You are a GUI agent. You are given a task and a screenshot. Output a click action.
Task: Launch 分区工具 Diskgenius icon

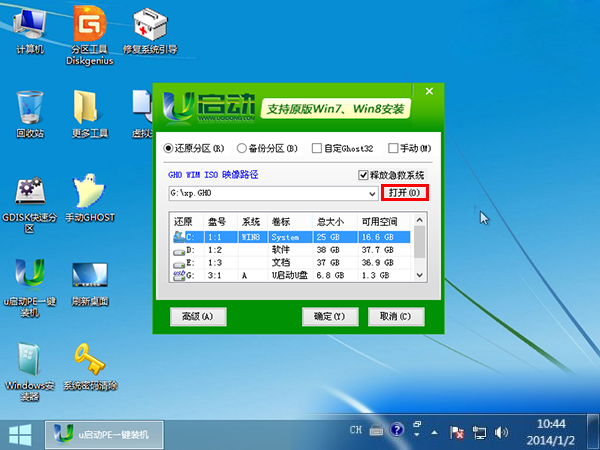90,37
